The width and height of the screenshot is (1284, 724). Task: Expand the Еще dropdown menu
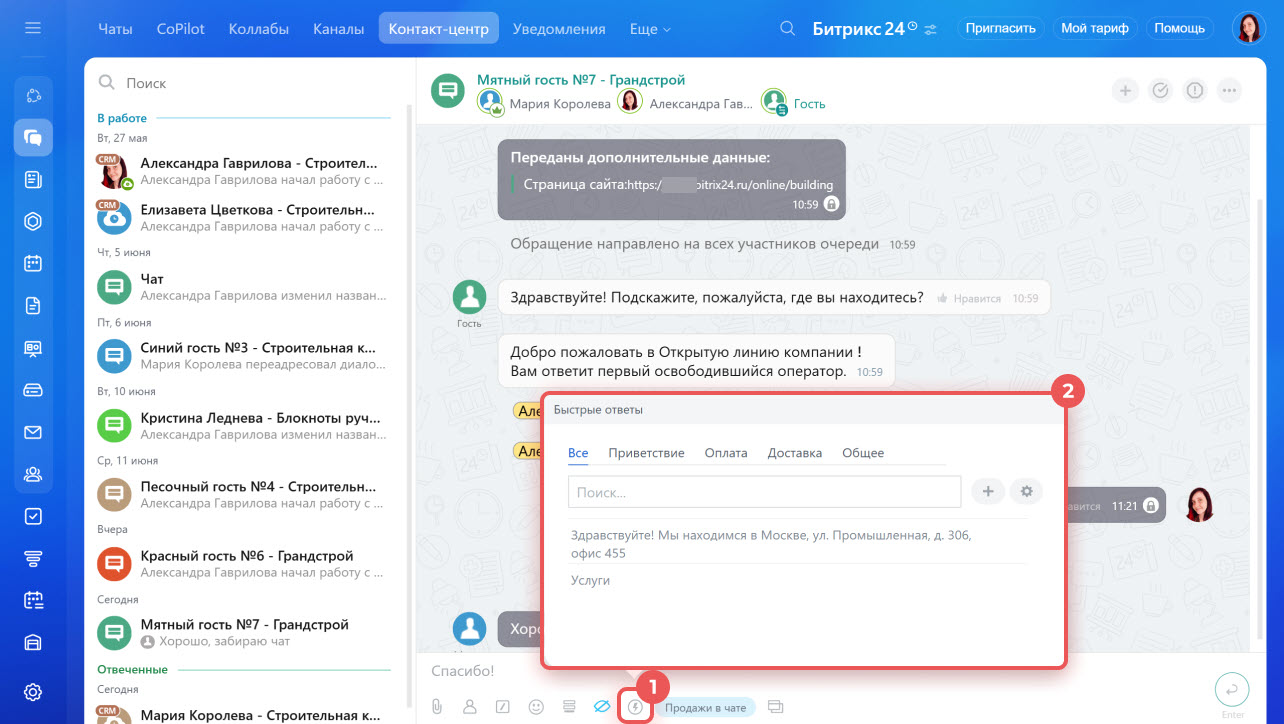tap(650, 29)
